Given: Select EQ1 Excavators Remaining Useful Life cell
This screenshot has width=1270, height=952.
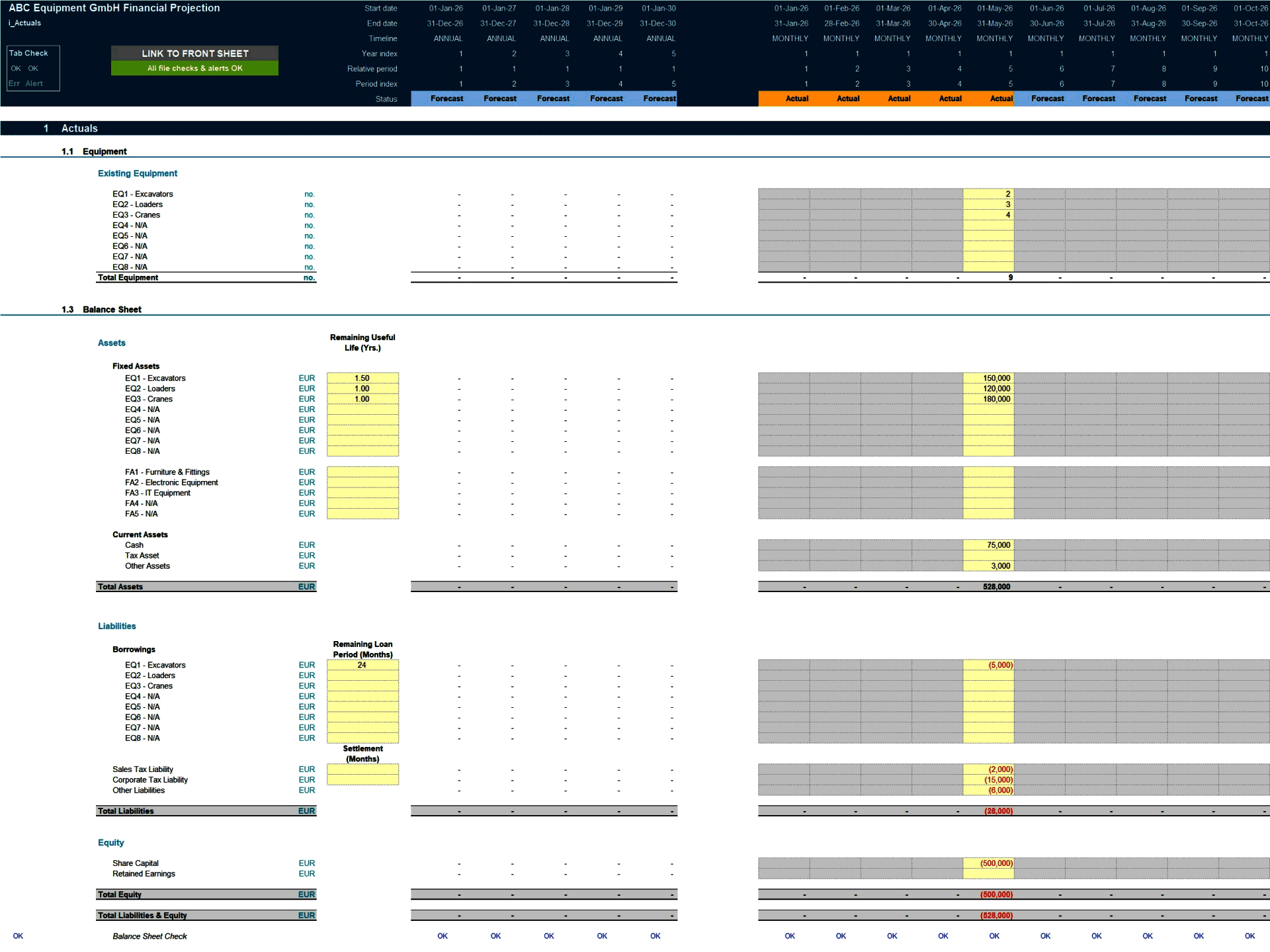Looking at the screenshot, I should tap(362, 378).
